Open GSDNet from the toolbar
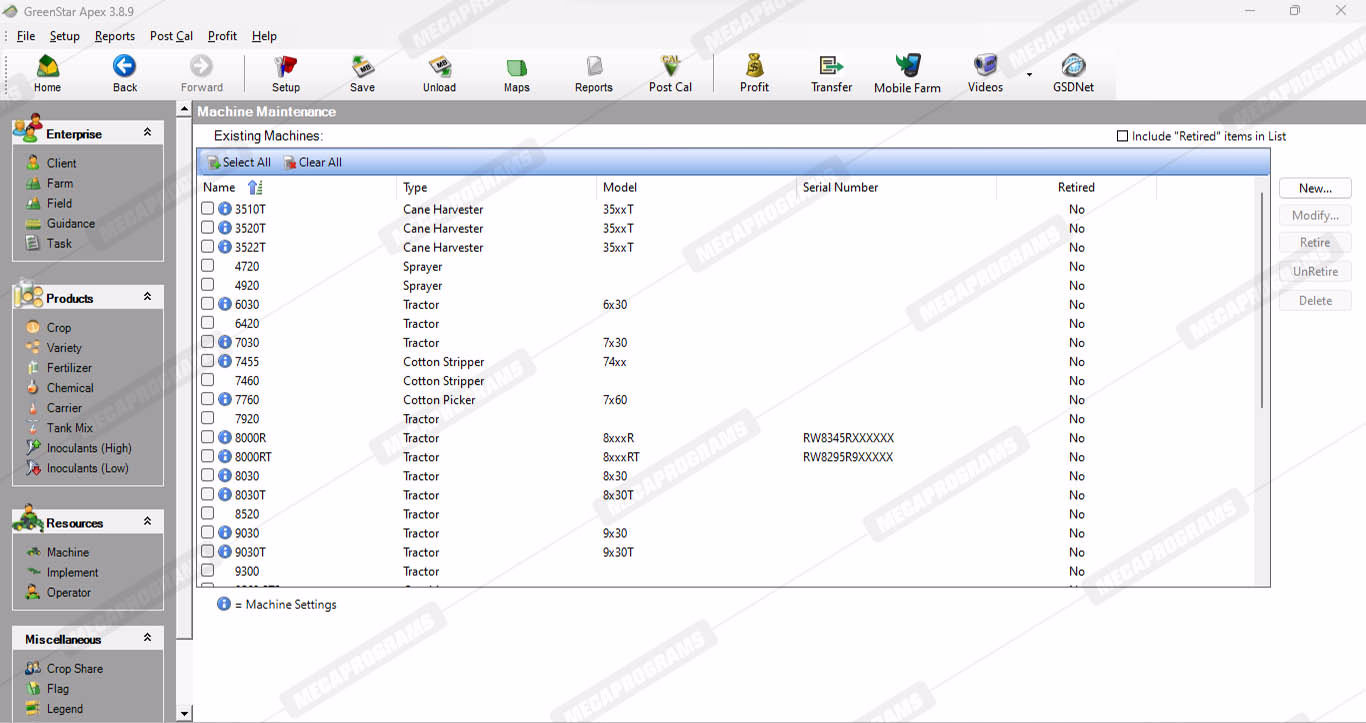 click(1073, 74)
